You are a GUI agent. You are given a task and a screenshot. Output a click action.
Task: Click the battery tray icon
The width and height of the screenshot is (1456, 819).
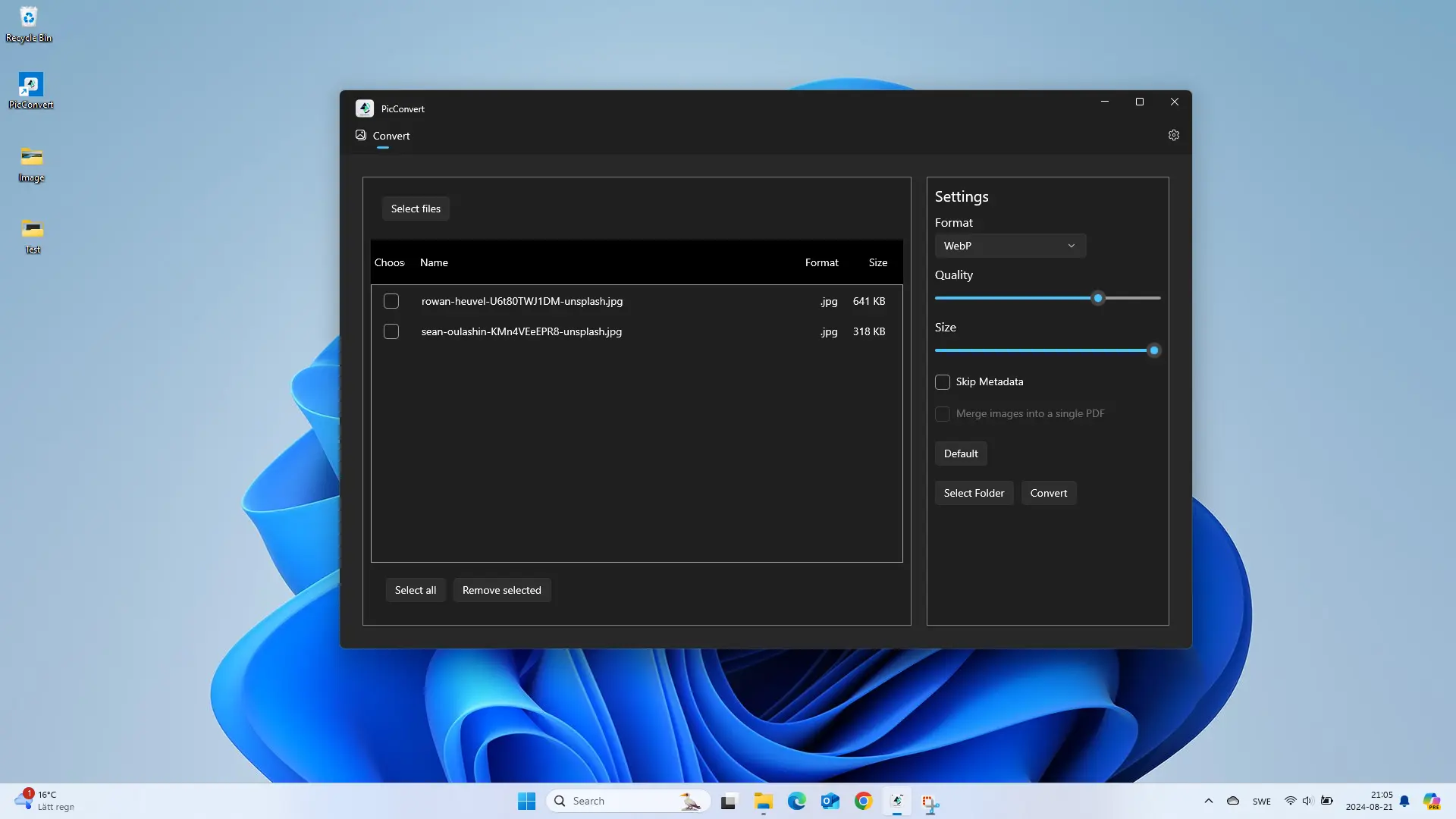click(1327, 801)
